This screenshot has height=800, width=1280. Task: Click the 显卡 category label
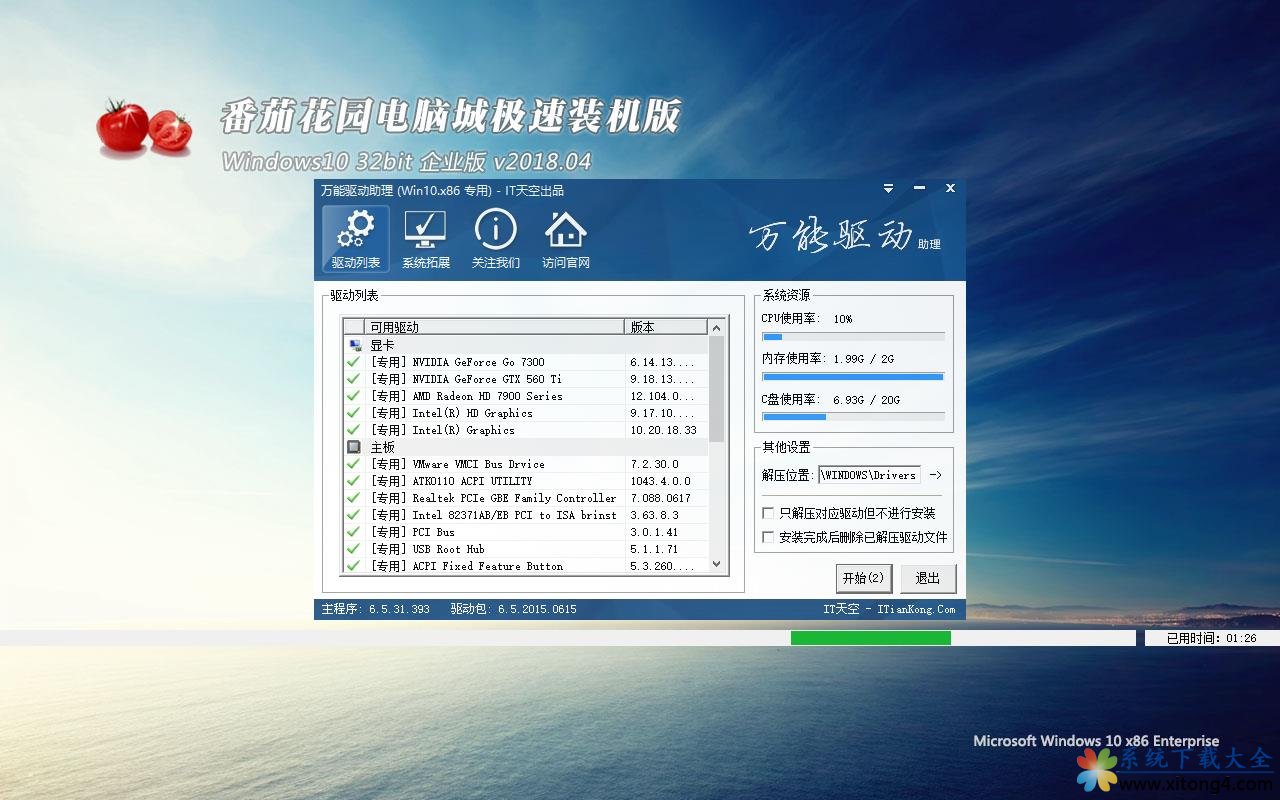382,345
